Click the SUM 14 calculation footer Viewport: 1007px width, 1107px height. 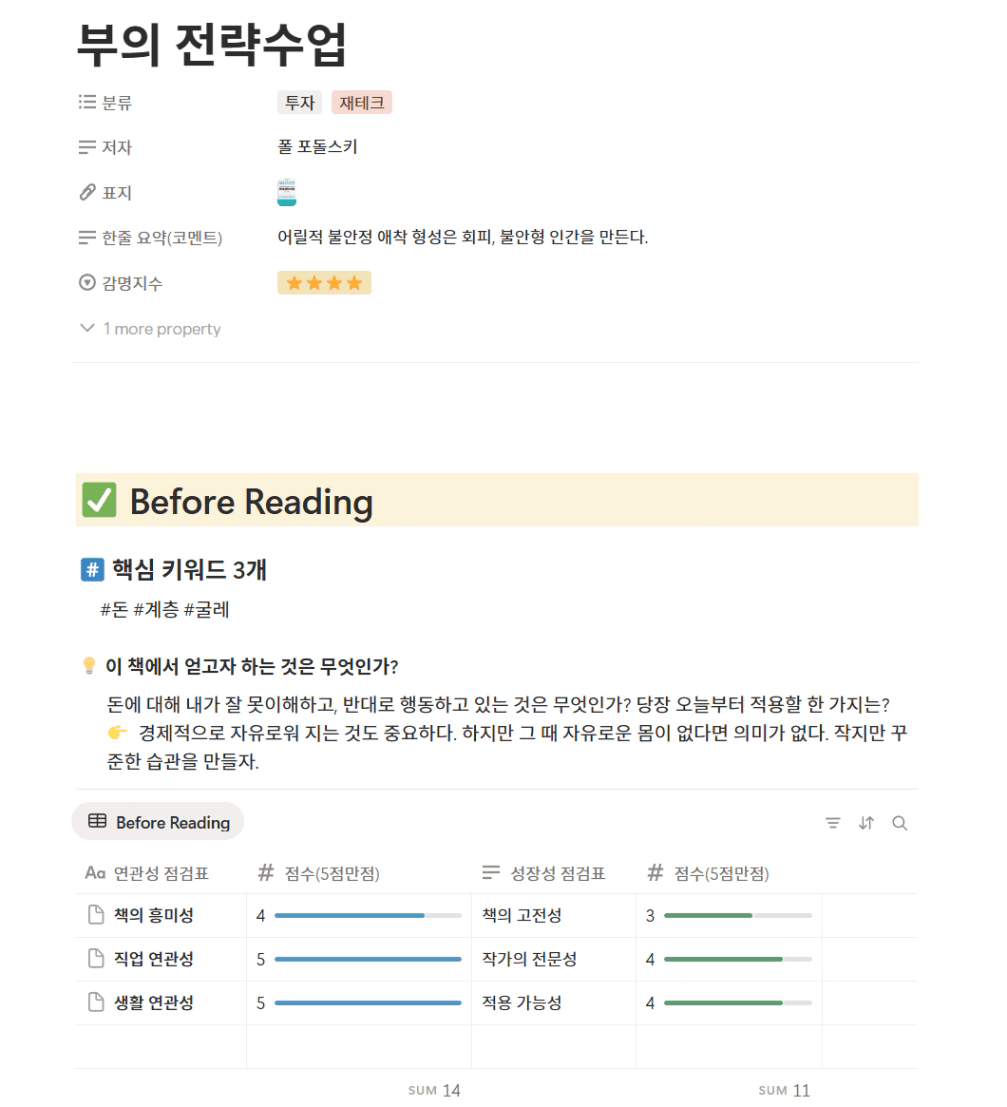click(434, 1091)
